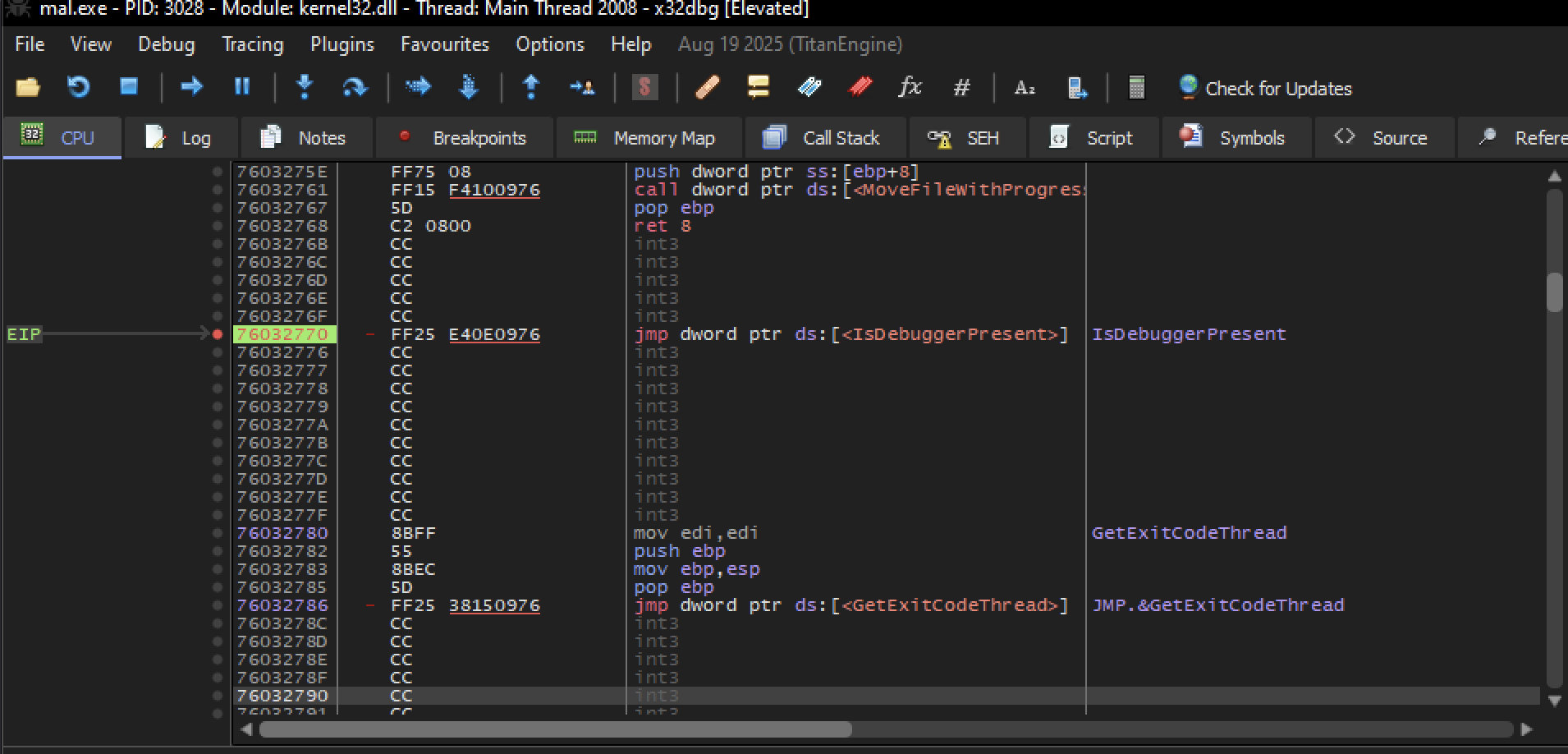Image resolution: width=1568 pixels, height=754 pixels.
Task: Switch to the Breakpoints tab
Action: click(x=464, y=138)
